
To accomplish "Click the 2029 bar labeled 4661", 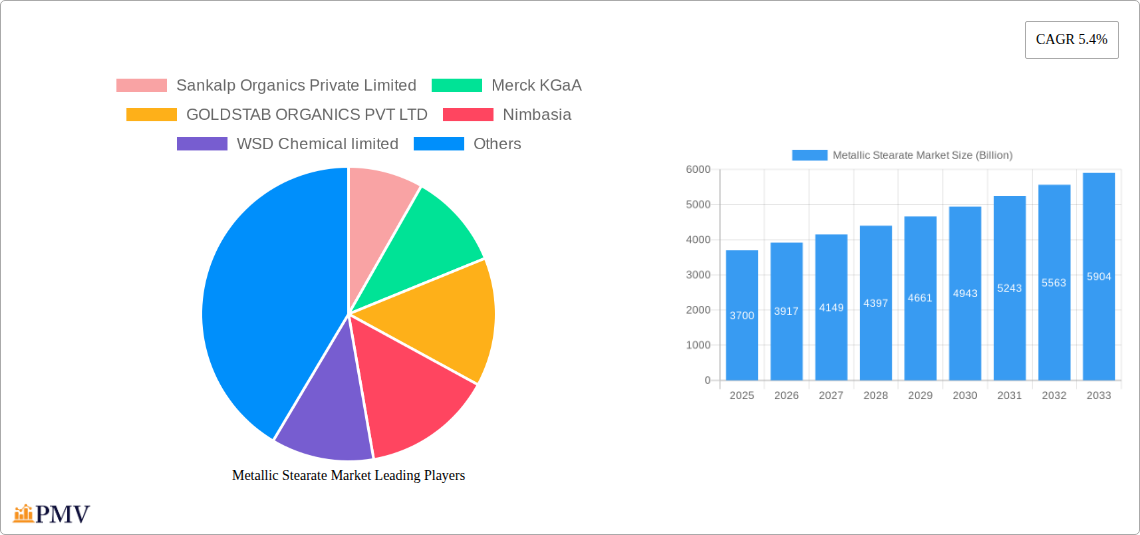I will pyautogui.click(x=920, y=298).
